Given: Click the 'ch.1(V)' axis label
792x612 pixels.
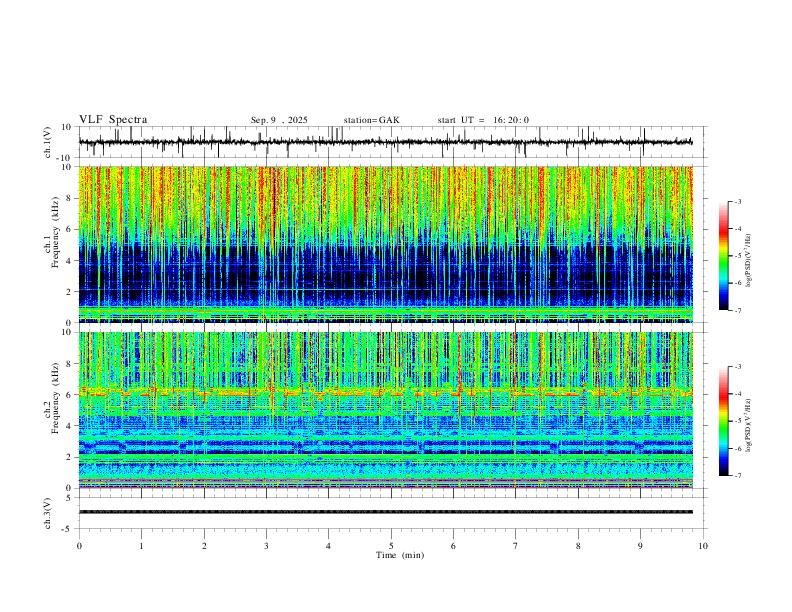Looking at the screenshot, I should coord(48,142).
